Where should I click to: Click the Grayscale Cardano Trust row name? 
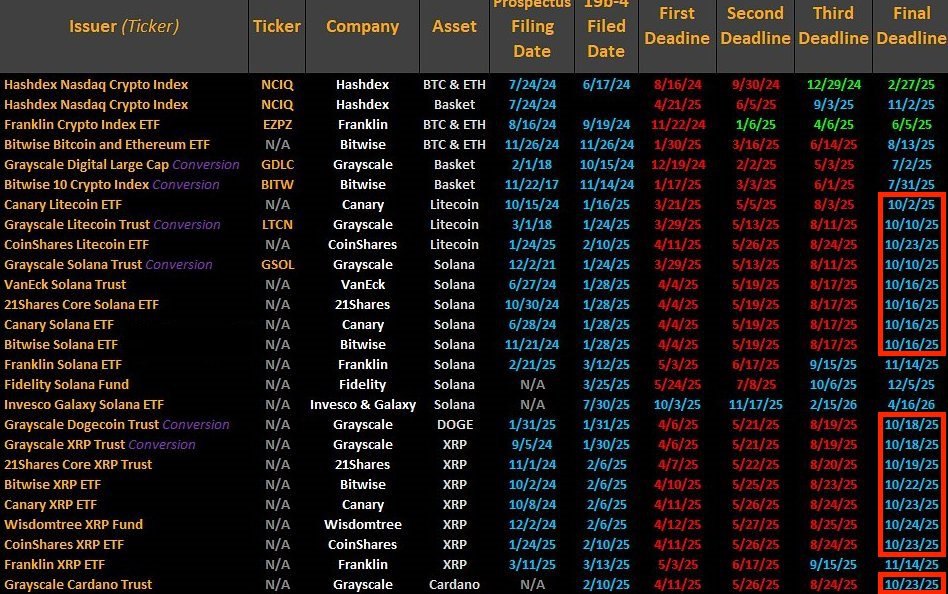pos(78,584)
